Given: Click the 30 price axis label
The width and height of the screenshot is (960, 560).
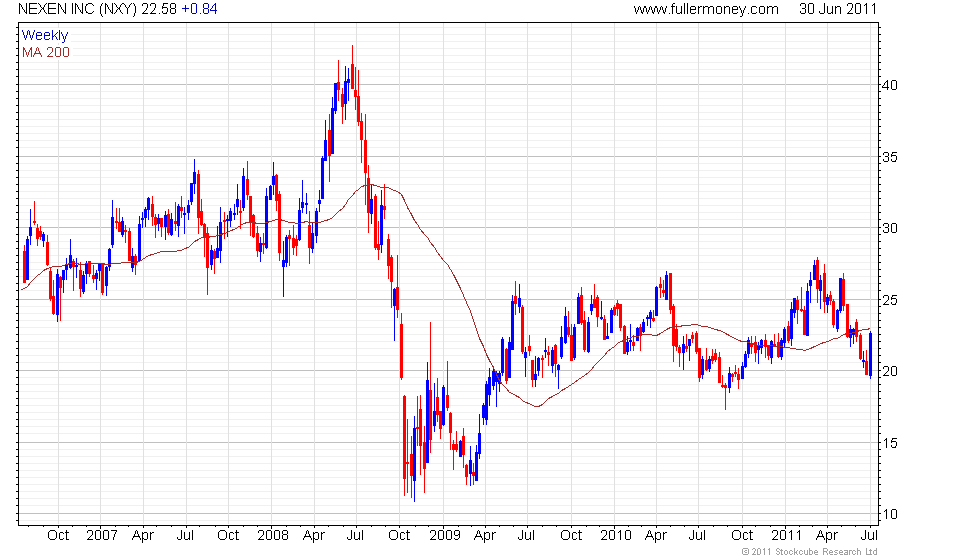Looking at the screenshot, I should [890, 228].
